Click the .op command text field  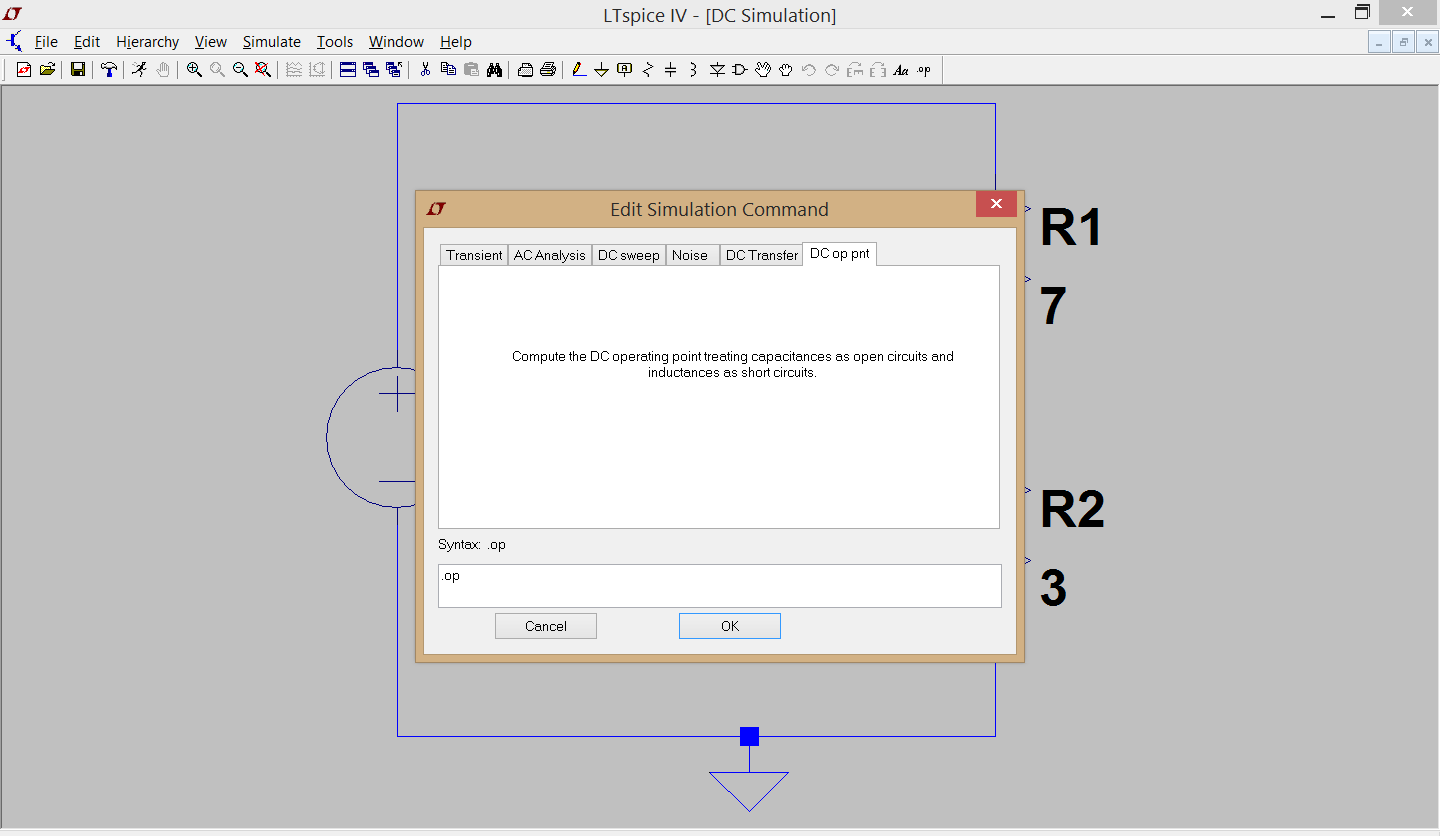[x=720, y=586]
